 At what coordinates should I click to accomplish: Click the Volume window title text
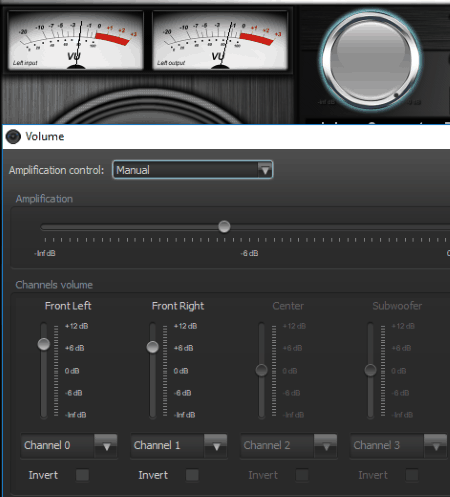(45, 137)
